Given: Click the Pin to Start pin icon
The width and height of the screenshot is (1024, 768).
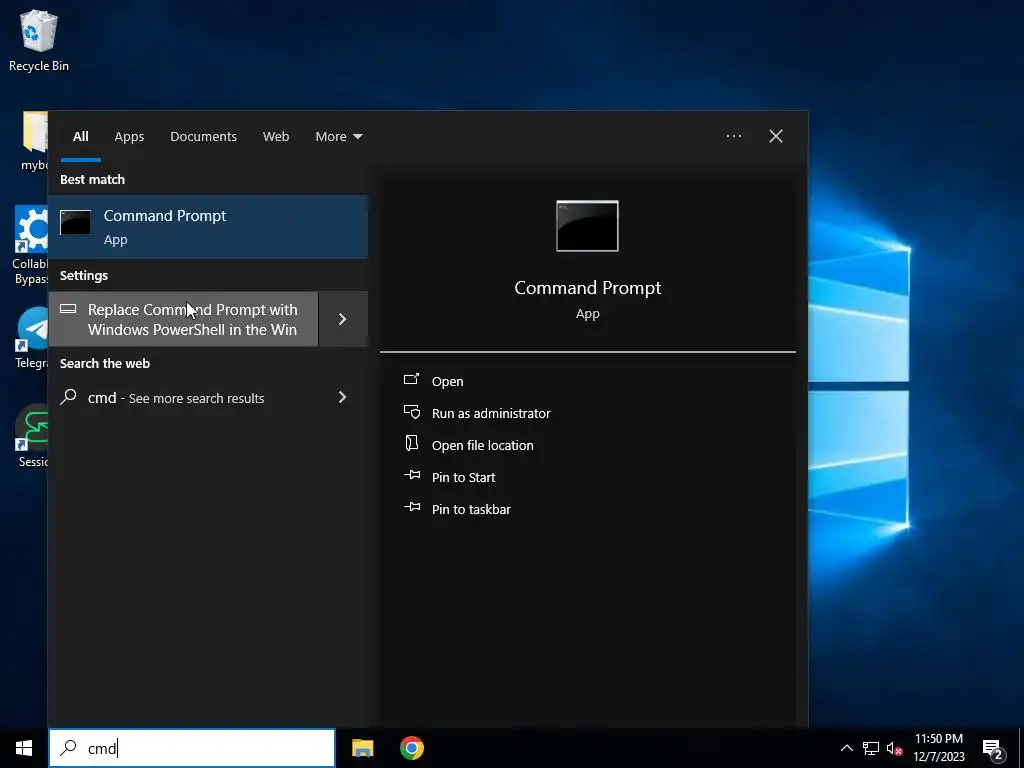Looking at the screenshot, I should pos(412,475).
